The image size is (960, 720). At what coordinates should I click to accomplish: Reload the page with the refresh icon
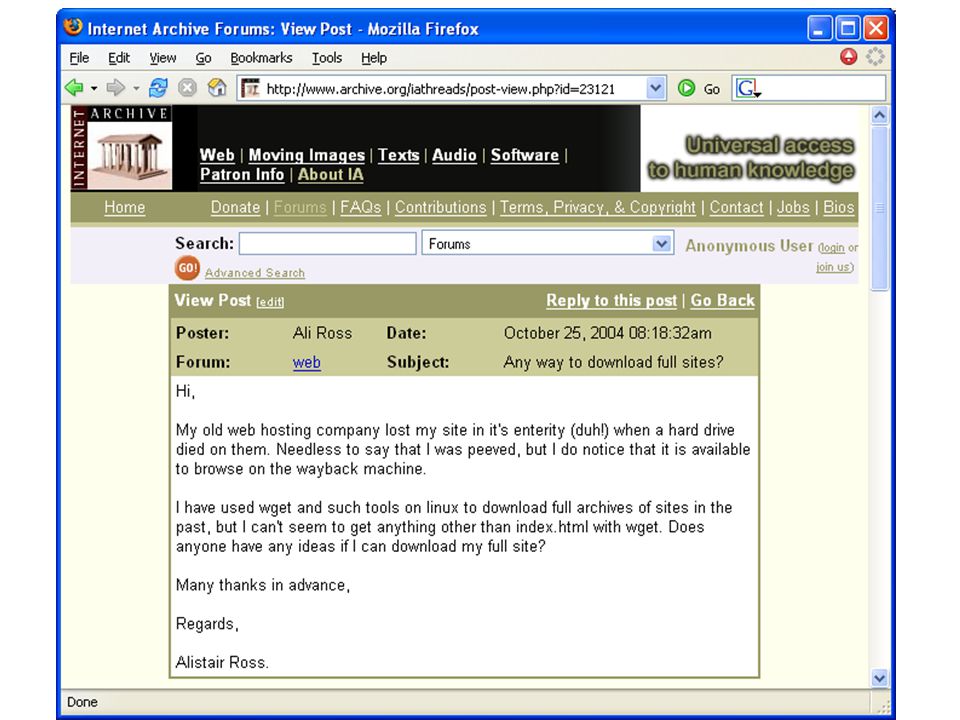[x=158, y=88]
